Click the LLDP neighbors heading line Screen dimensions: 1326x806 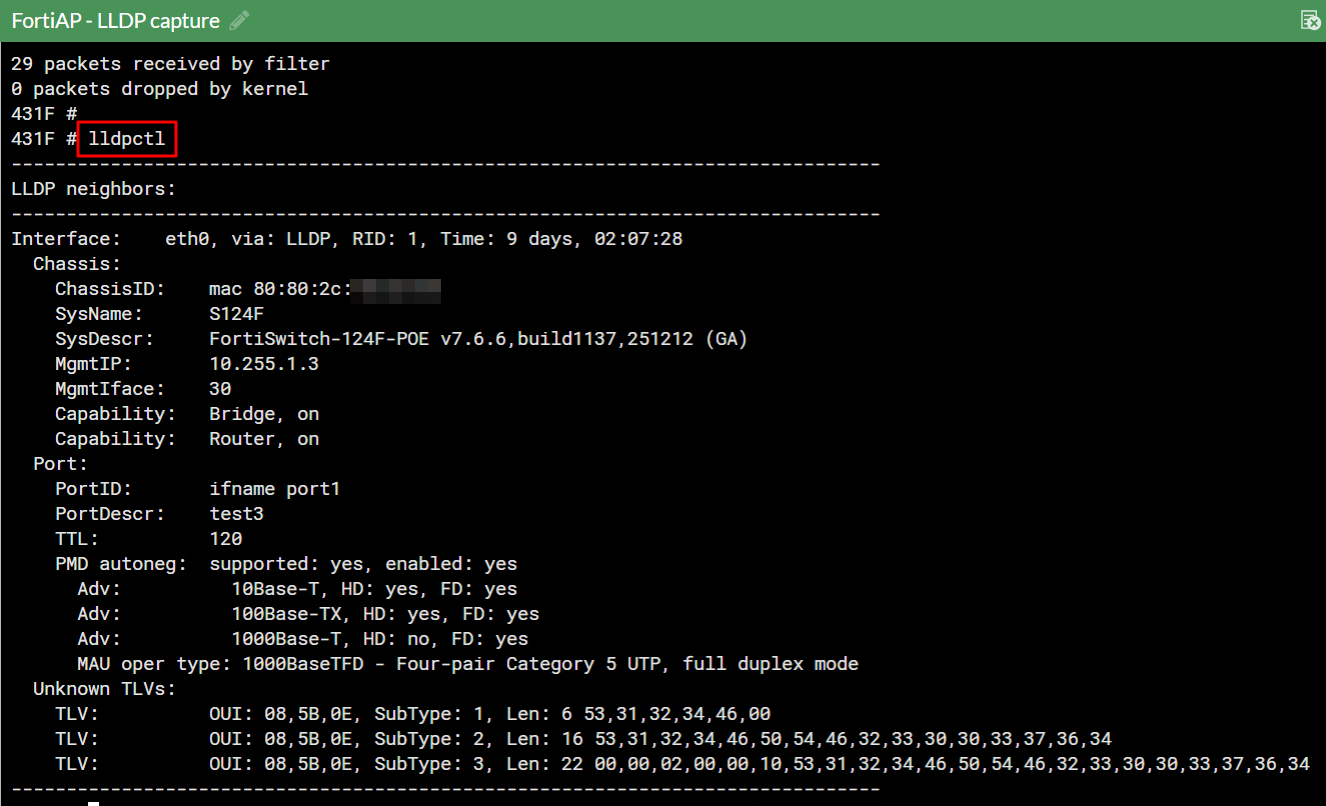[x=93, y=189]
